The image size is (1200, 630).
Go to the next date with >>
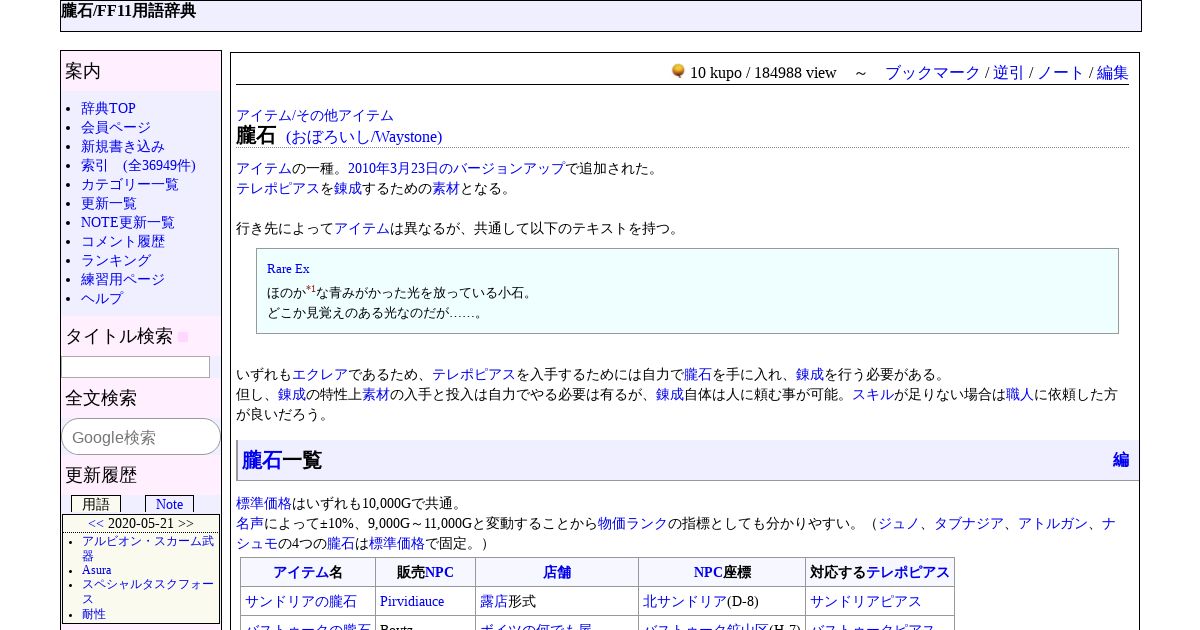coord(186,523)
